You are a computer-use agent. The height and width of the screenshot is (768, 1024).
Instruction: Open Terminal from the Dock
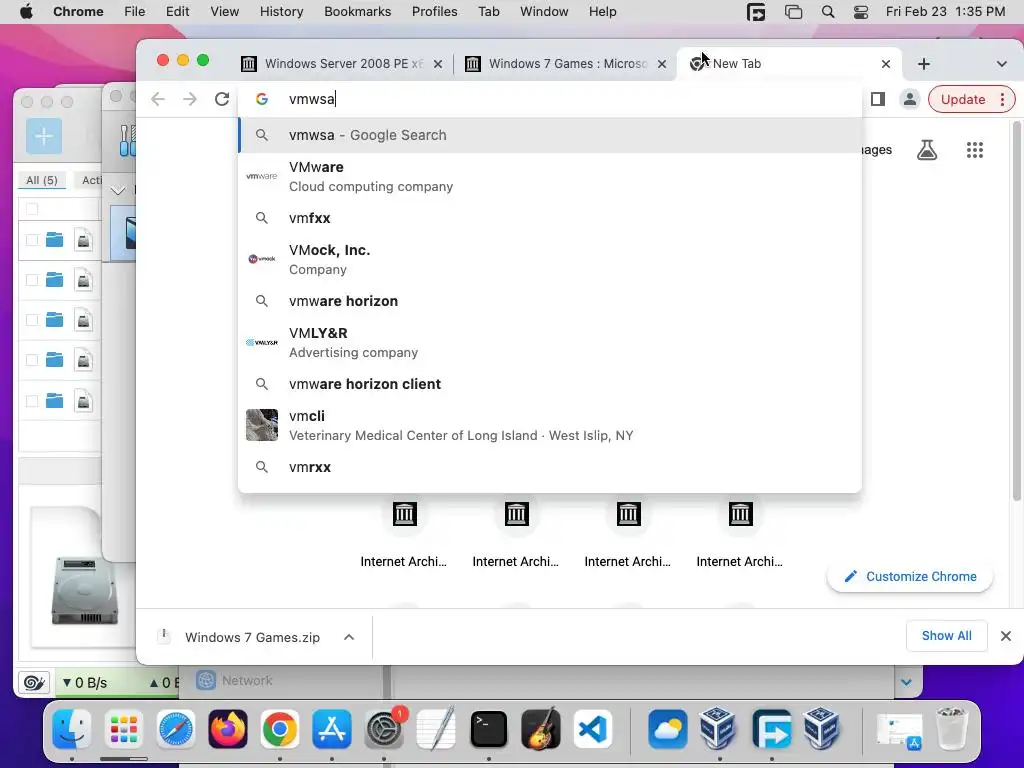pos(488,729)
